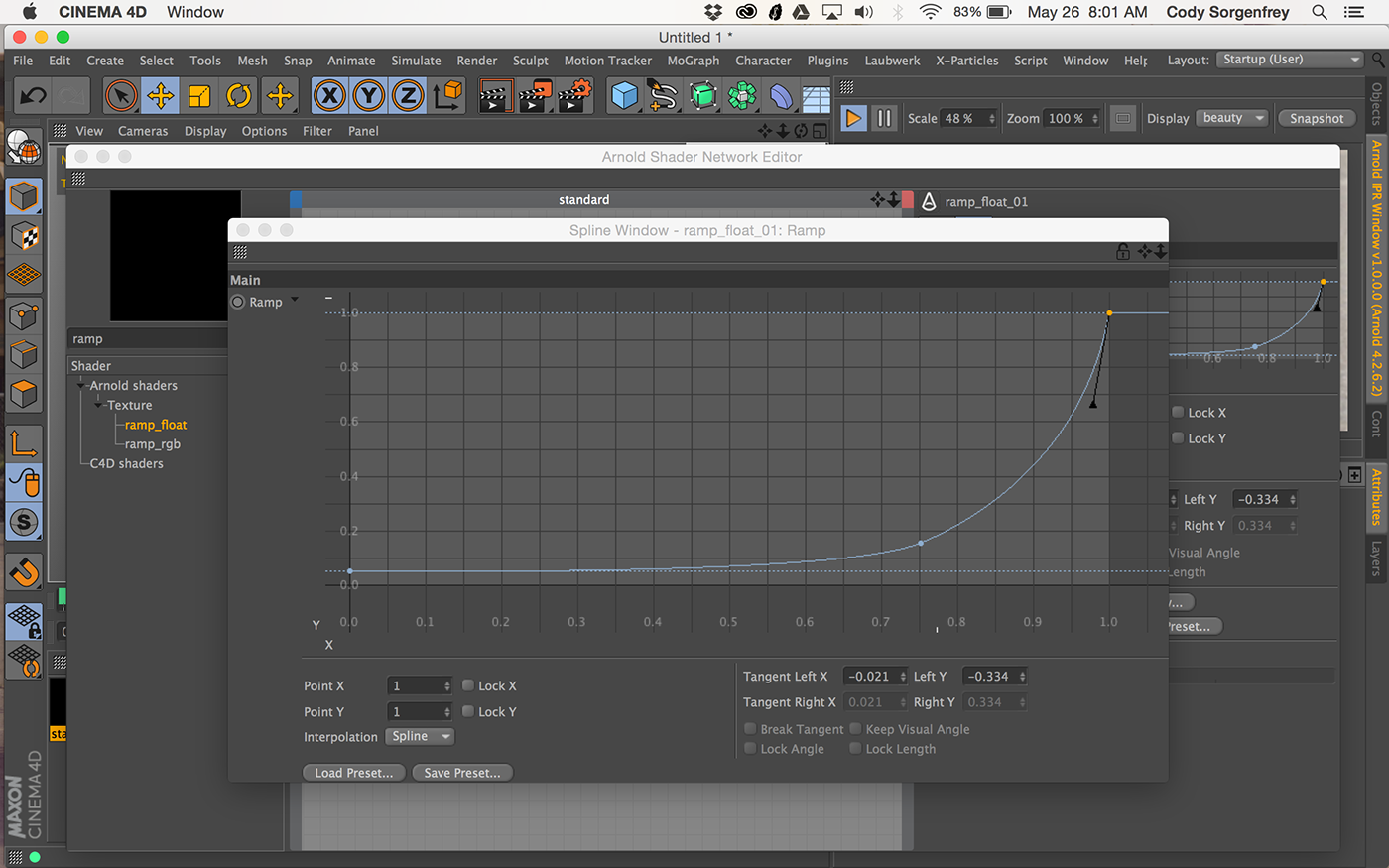Screen dimensions: 1389x868
Task: Click the Load Preset... button
Action: tap(354, 773)
